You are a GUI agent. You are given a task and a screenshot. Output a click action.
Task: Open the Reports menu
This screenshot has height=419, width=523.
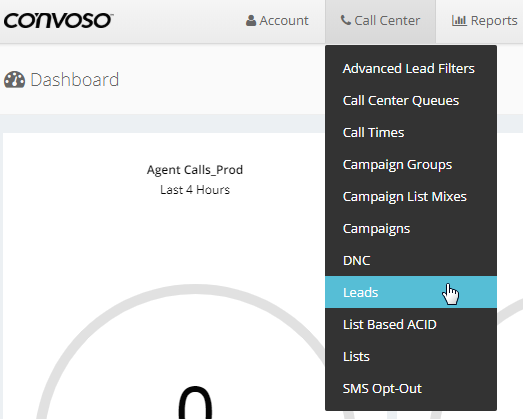click(x=484, y=21)
